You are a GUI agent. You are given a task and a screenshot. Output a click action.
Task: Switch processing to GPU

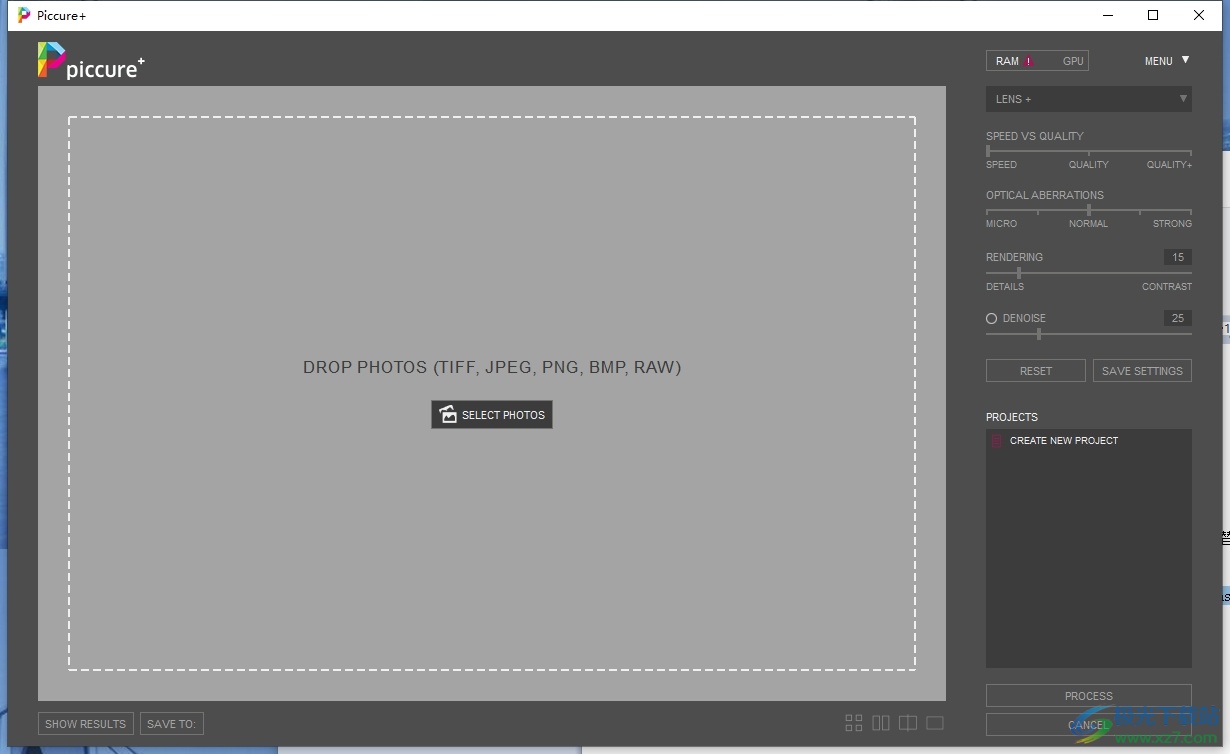tap(1072, 62)
